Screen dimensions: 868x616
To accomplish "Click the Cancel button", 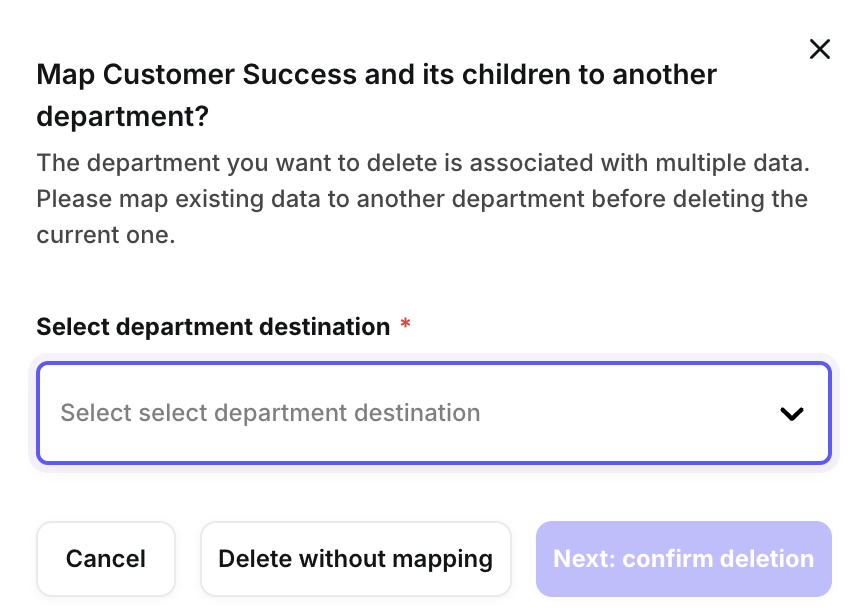I will (106, 559).
